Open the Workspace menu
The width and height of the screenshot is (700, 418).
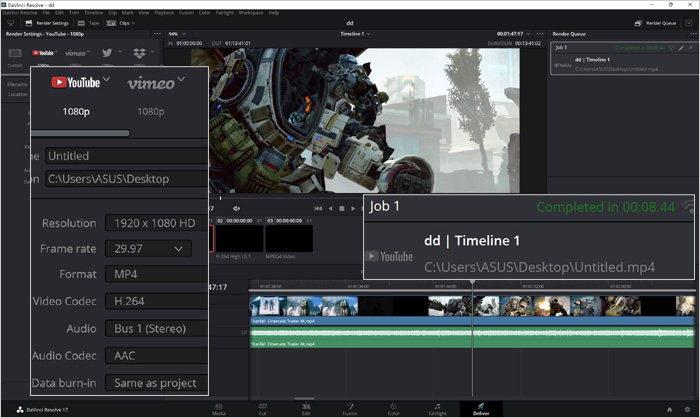[251, 13]
